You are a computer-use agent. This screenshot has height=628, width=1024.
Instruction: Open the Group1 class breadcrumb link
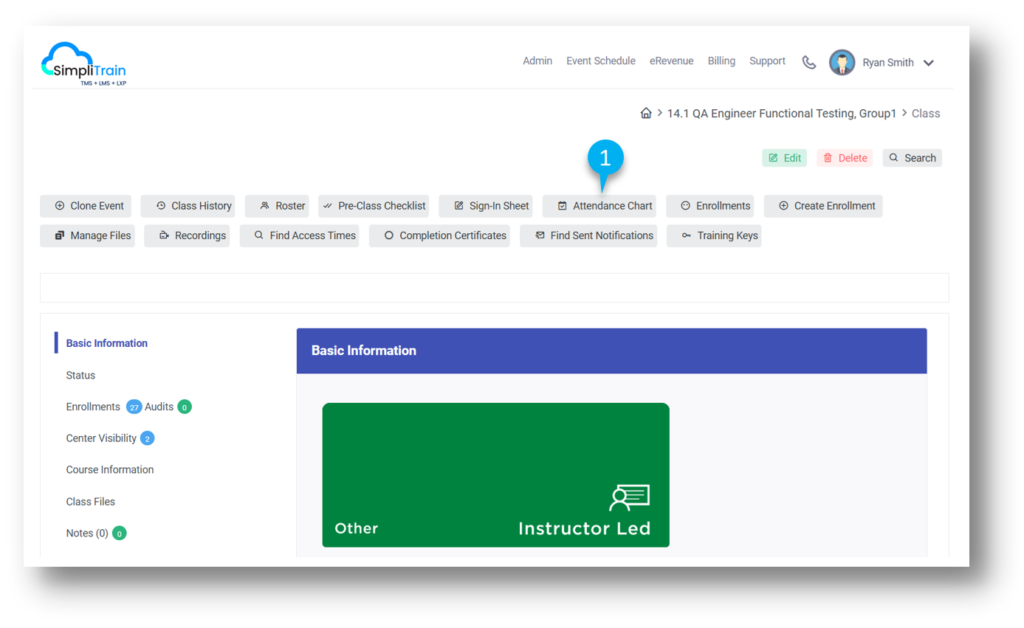click(x=781, y=113)
